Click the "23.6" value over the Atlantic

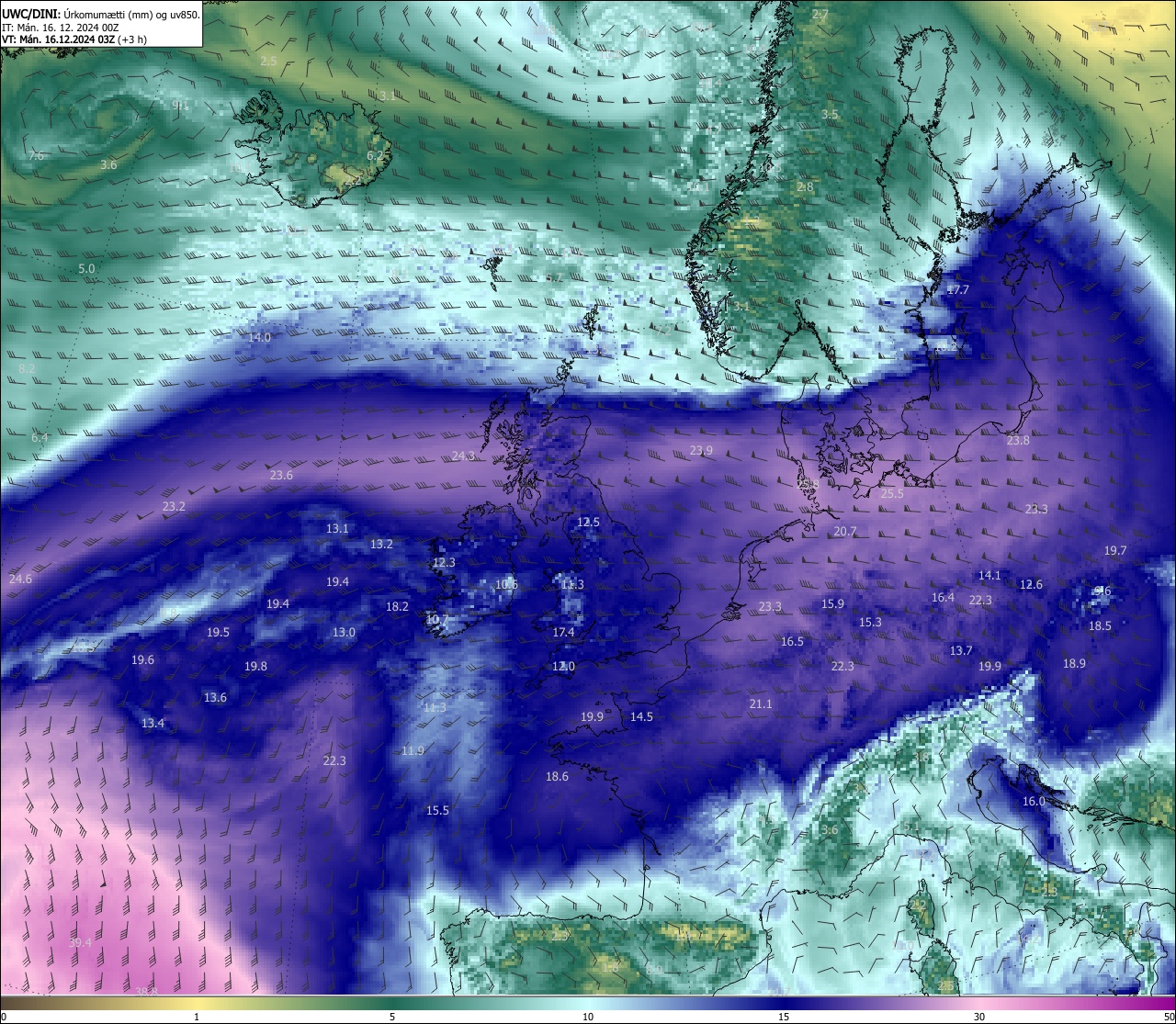tap(281, 475)
